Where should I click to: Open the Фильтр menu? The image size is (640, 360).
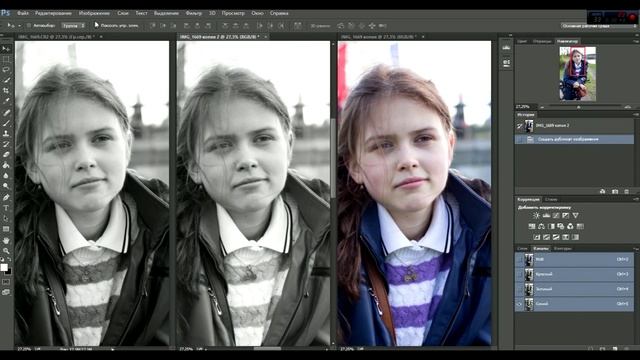pos(193,13)
